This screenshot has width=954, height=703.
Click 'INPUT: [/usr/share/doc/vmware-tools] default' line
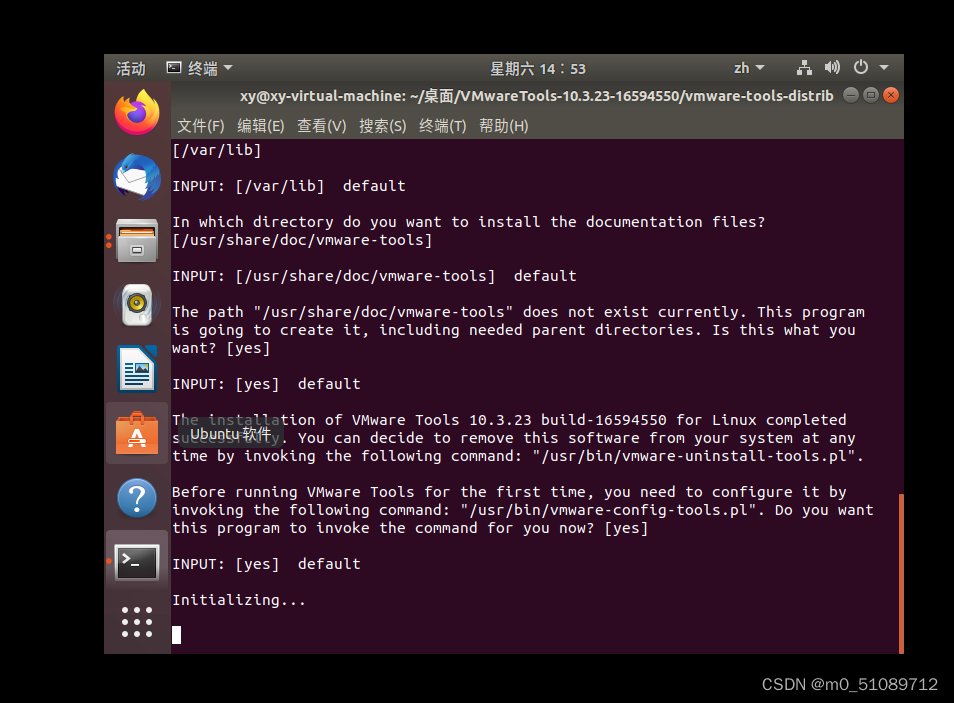pos(374,276)
